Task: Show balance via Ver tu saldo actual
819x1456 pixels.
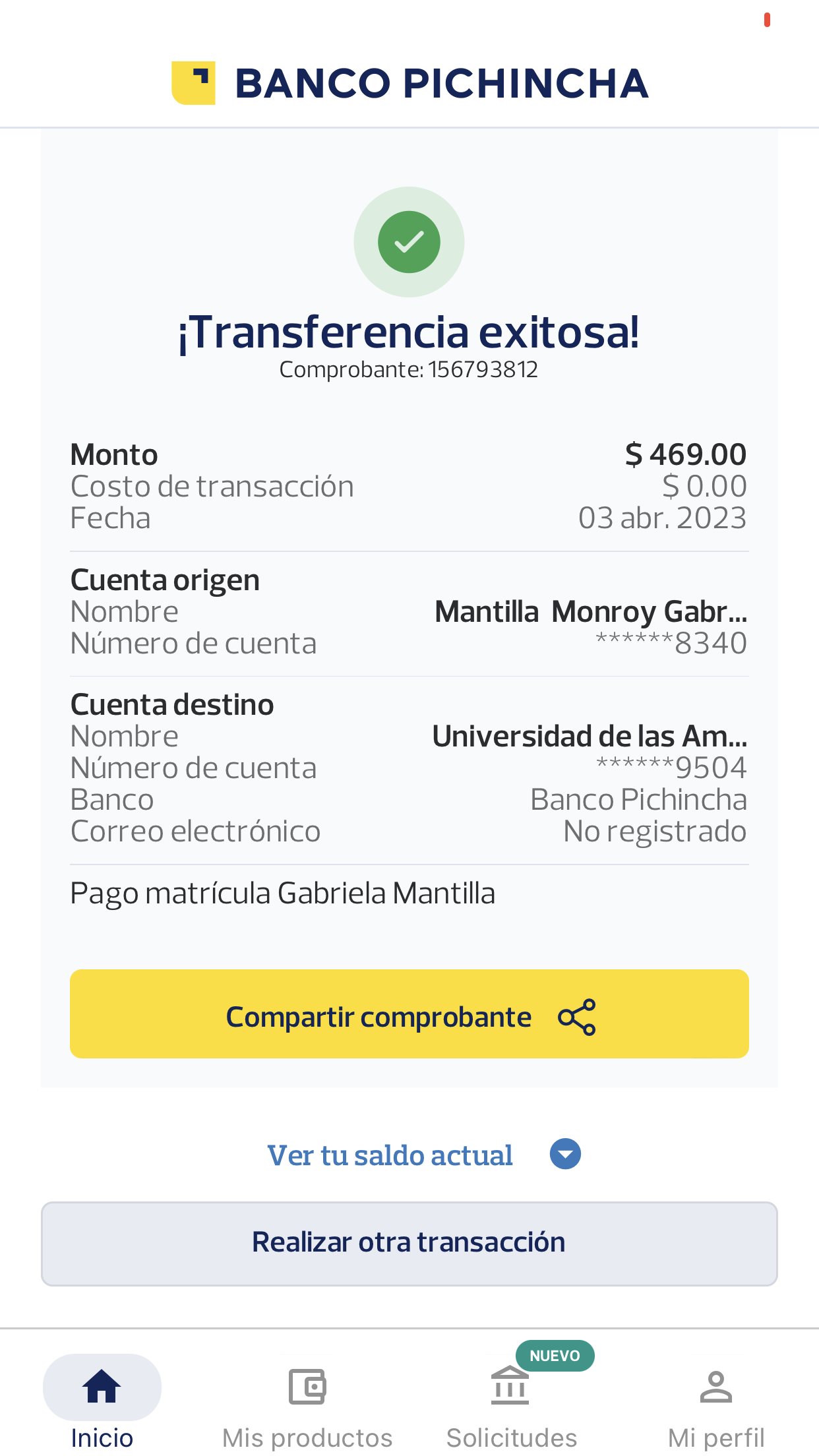Action: click(390, 1155)
